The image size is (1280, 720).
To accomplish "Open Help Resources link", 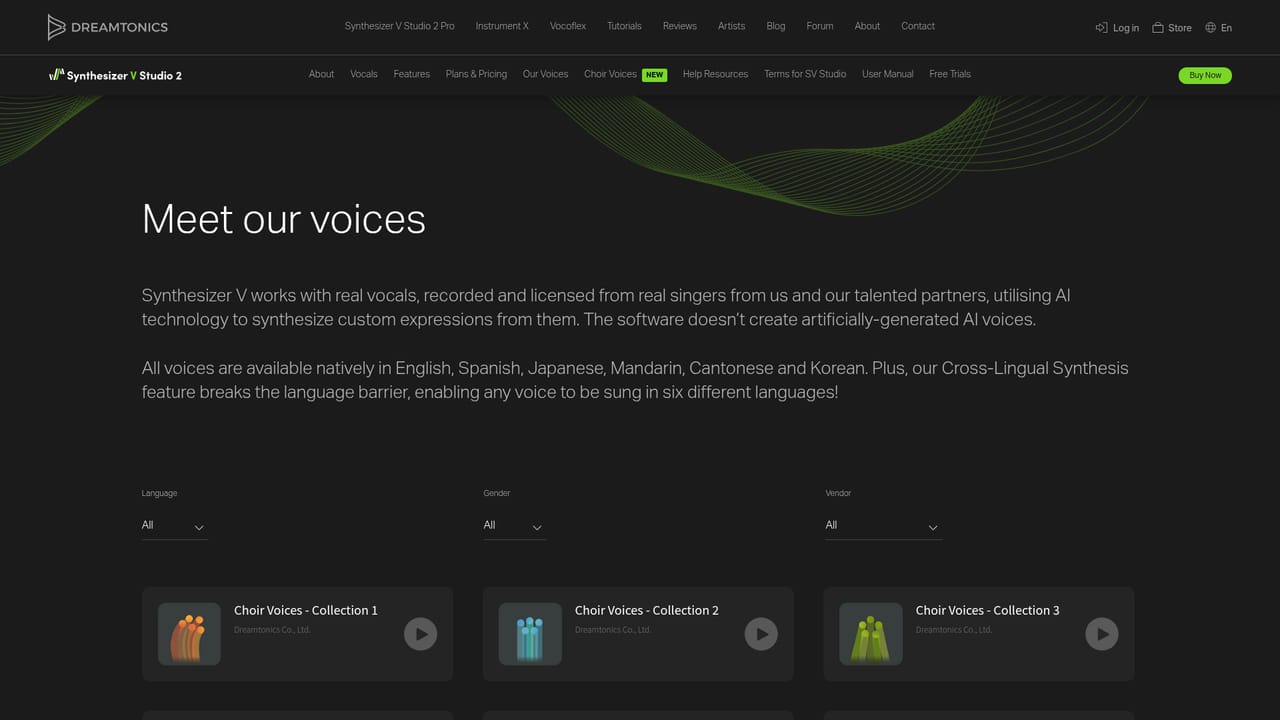I will [x=715, y=74].
